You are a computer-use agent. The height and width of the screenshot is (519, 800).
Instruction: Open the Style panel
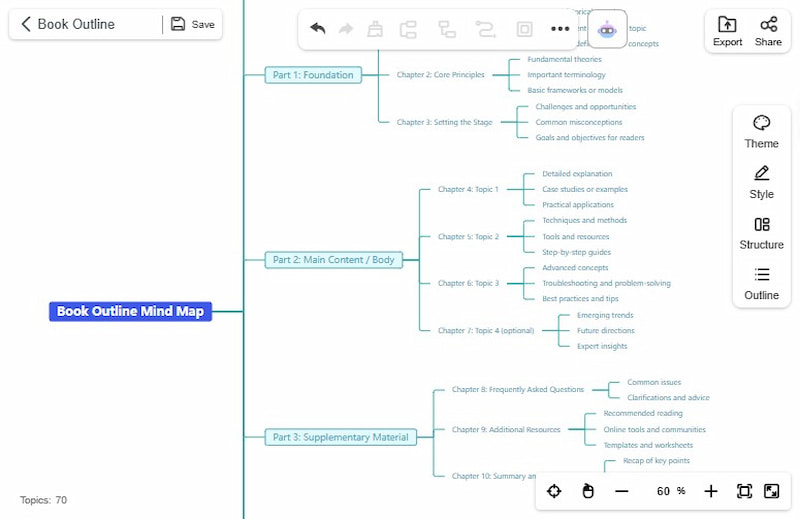pos(761,182)
